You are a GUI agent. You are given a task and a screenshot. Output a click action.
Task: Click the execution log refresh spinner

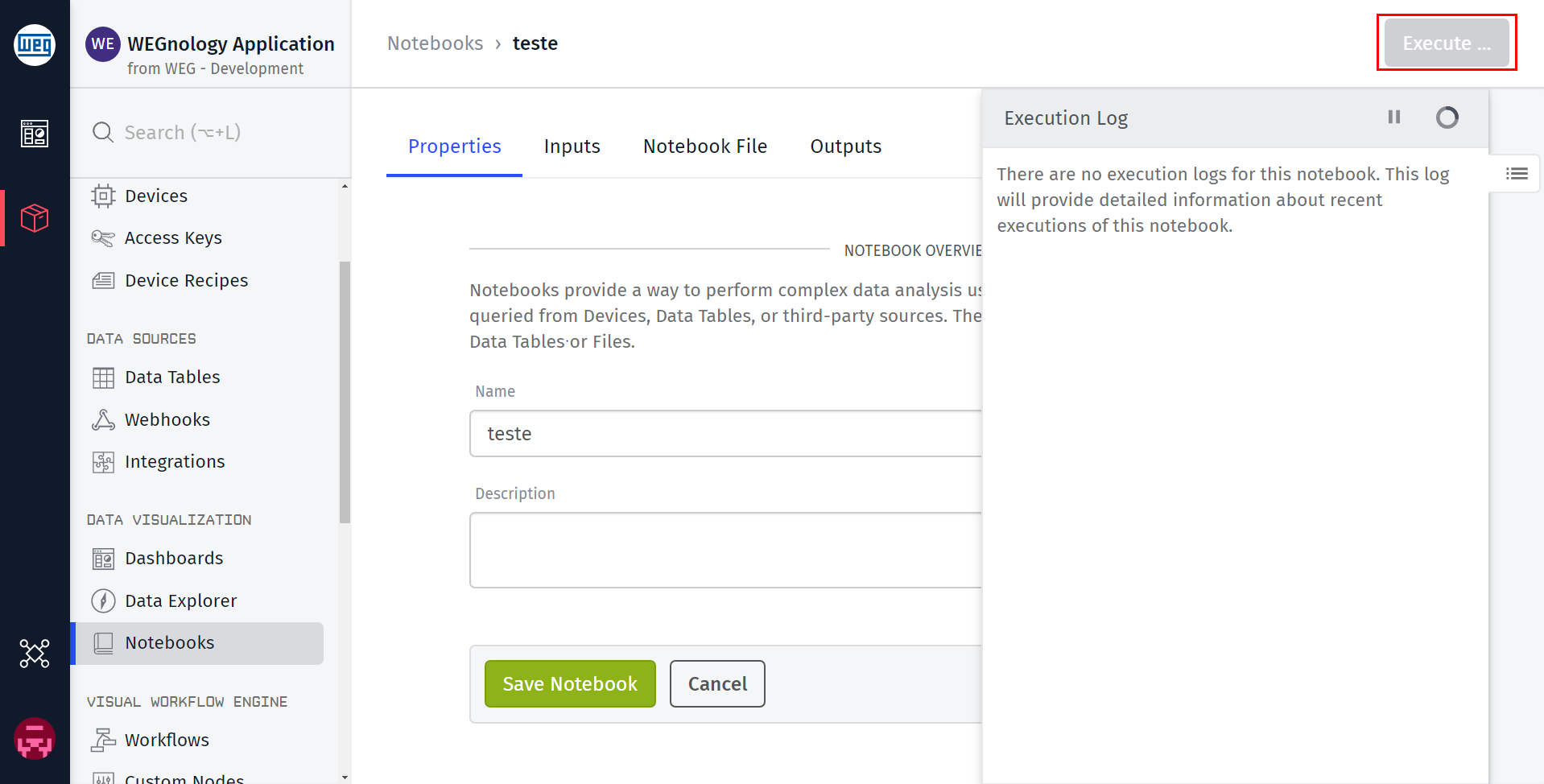[1447, 118]
